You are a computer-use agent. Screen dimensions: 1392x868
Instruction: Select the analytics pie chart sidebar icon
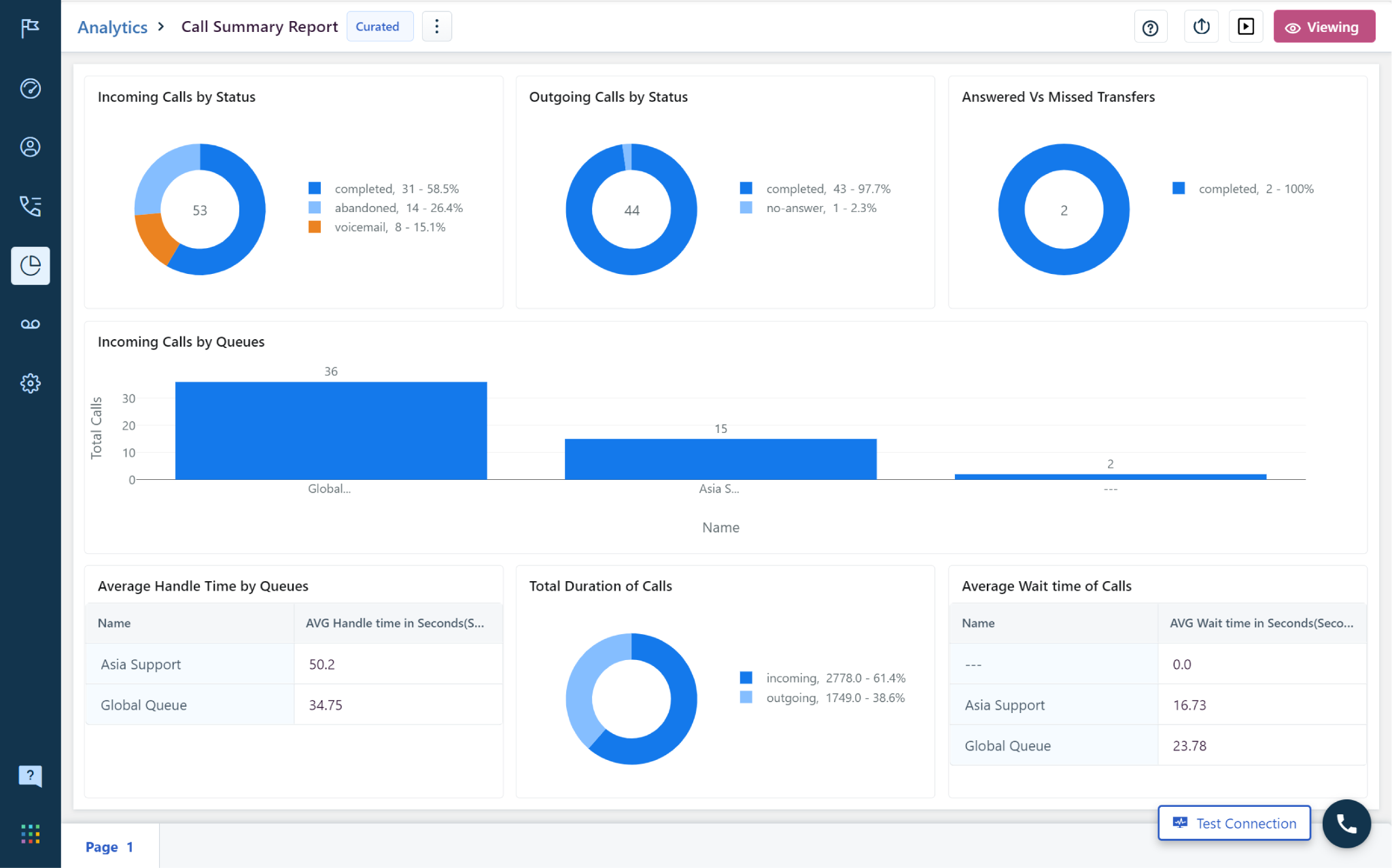pos(30,265)
